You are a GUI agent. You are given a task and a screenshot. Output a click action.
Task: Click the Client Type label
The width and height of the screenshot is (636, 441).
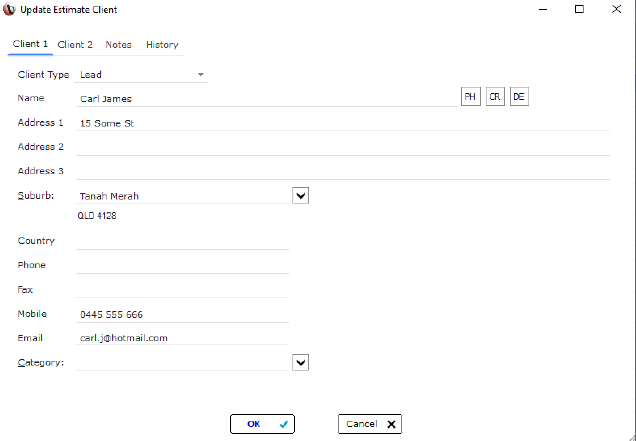click(x=43, y=75)
